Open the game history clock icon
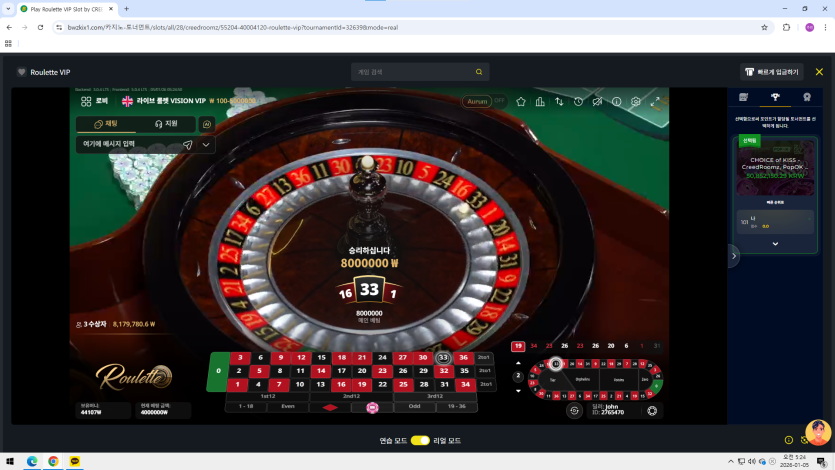This screenshot has height=470, width=835. point(578,102)
